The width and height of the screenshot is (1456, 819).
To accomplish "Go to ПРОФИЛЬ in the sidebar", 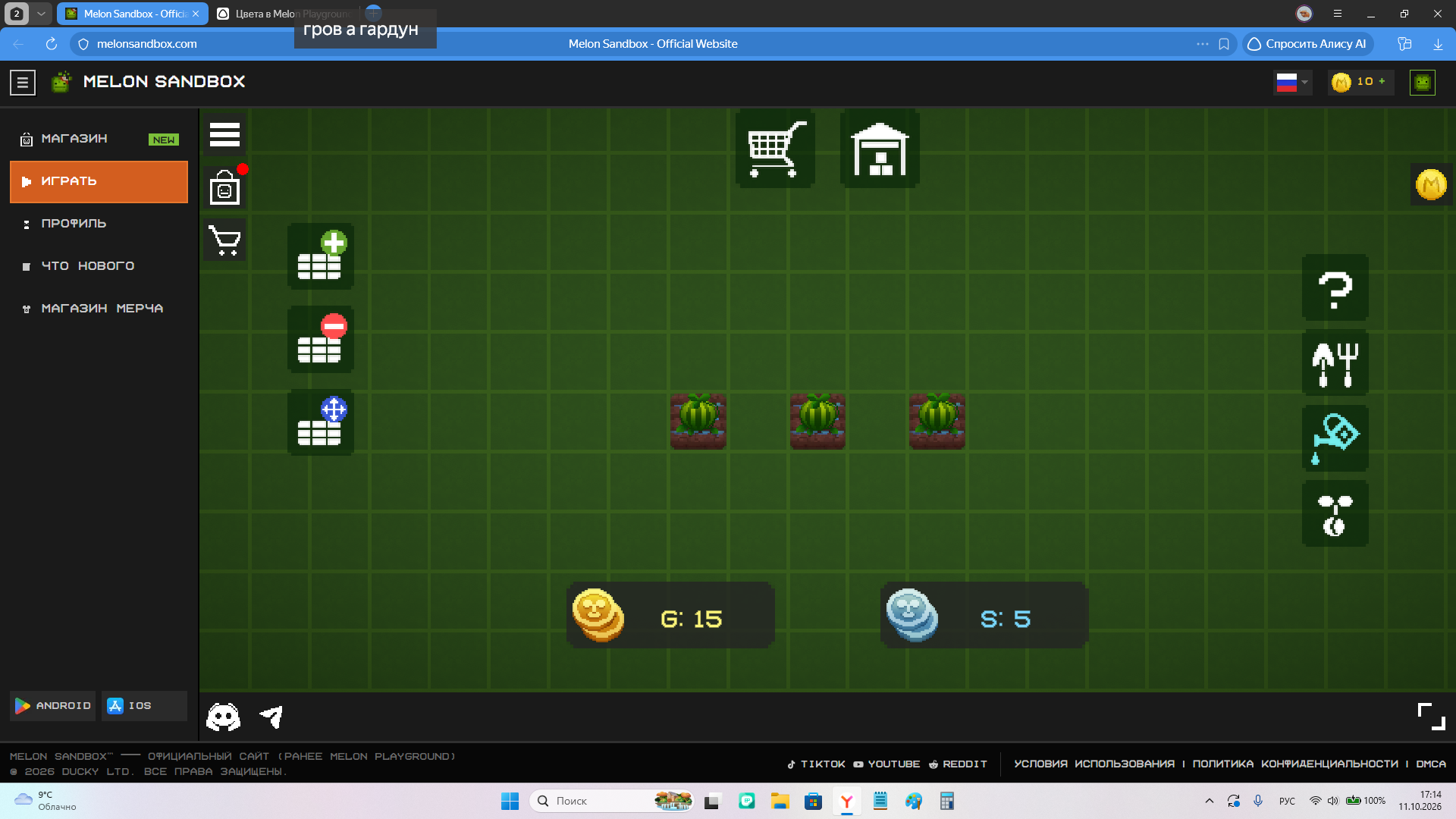I will coord(99,224).
